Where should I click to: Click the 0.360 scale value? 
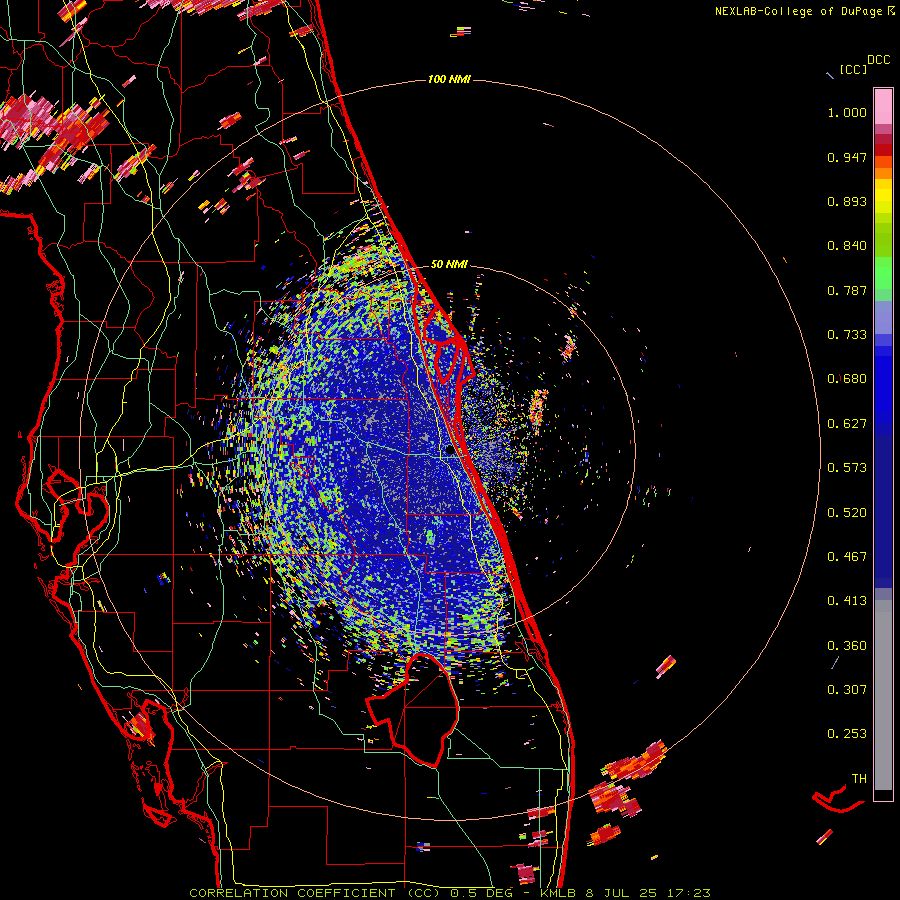click(x=847, y=646)
